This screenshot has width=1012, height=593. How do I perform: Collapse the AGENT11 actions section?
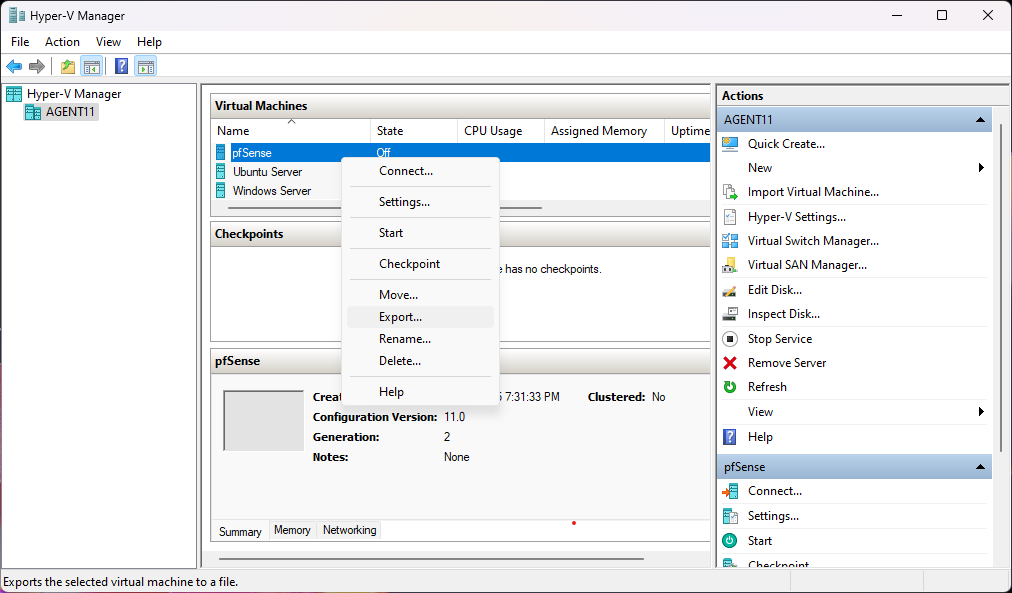click(x=981, y=120)
